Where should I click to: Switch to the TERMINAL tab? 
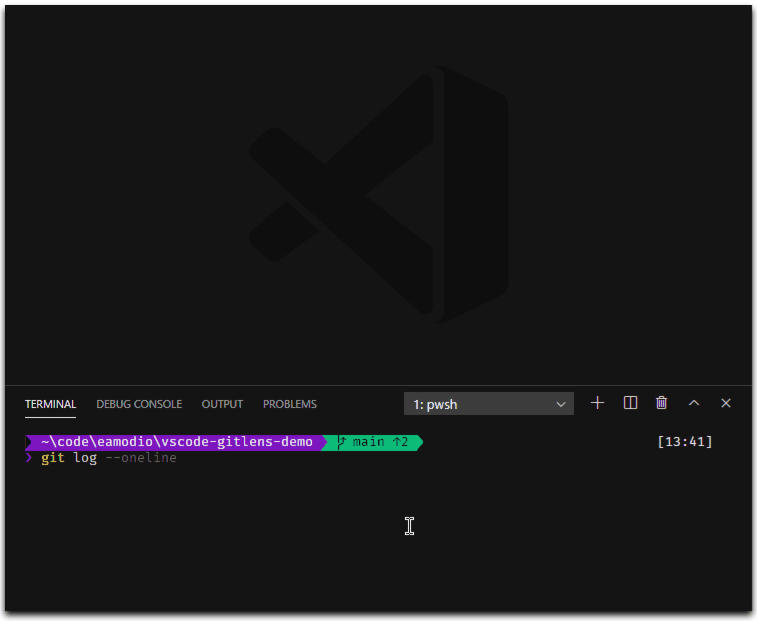point(50,404)
